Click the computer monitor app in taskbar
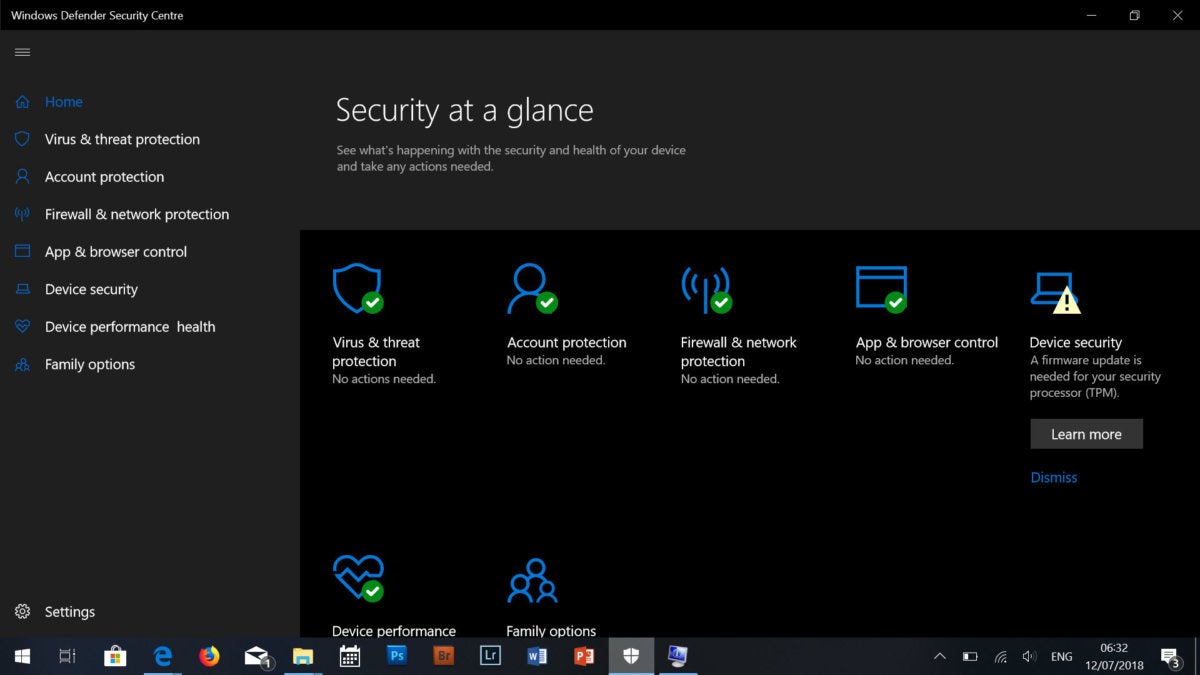Viewport: 1200px width, 675px height. [x=678, y=656]
